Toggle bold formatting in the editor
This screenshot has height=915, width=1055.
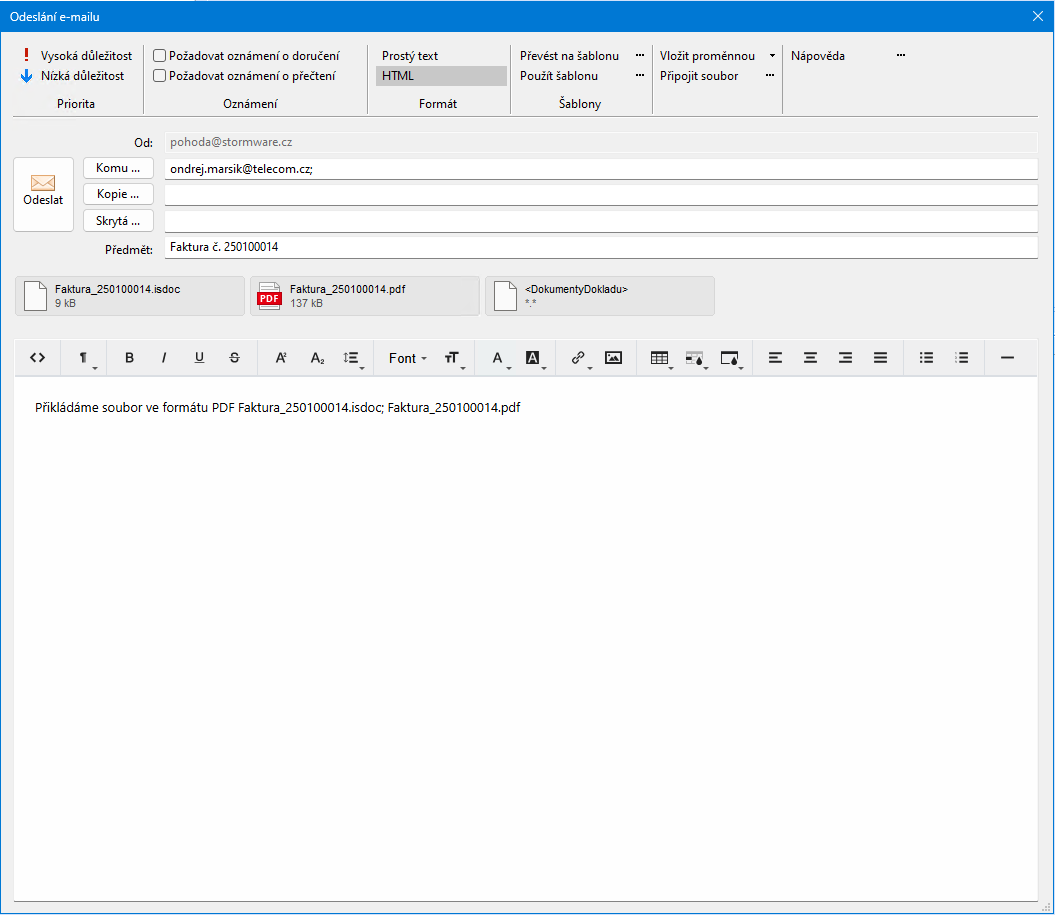tap(129, 358)
